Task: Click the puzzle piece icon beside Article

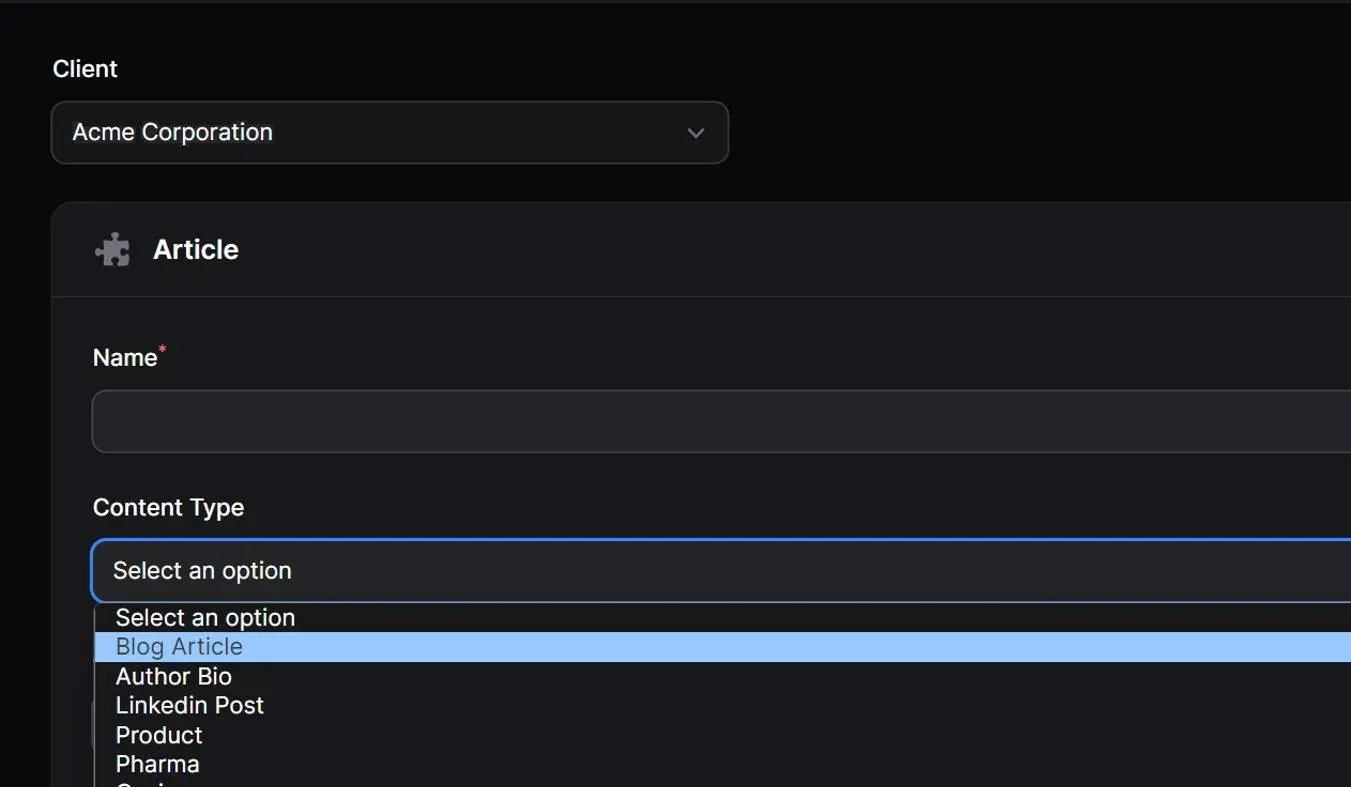Action: 112,250
